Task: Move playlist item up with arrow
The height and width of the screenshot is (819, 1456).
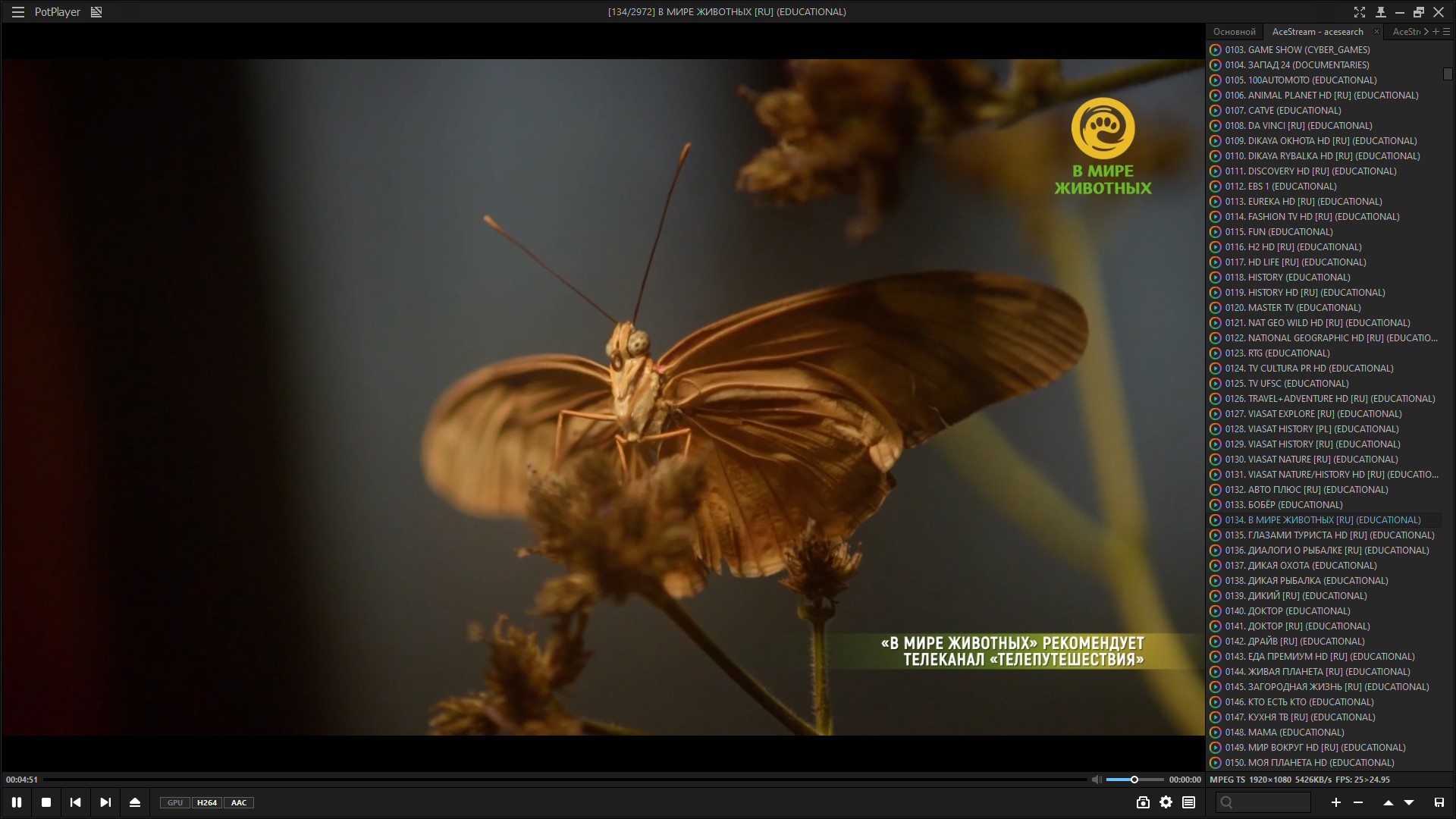Action: pos(1388,802)
